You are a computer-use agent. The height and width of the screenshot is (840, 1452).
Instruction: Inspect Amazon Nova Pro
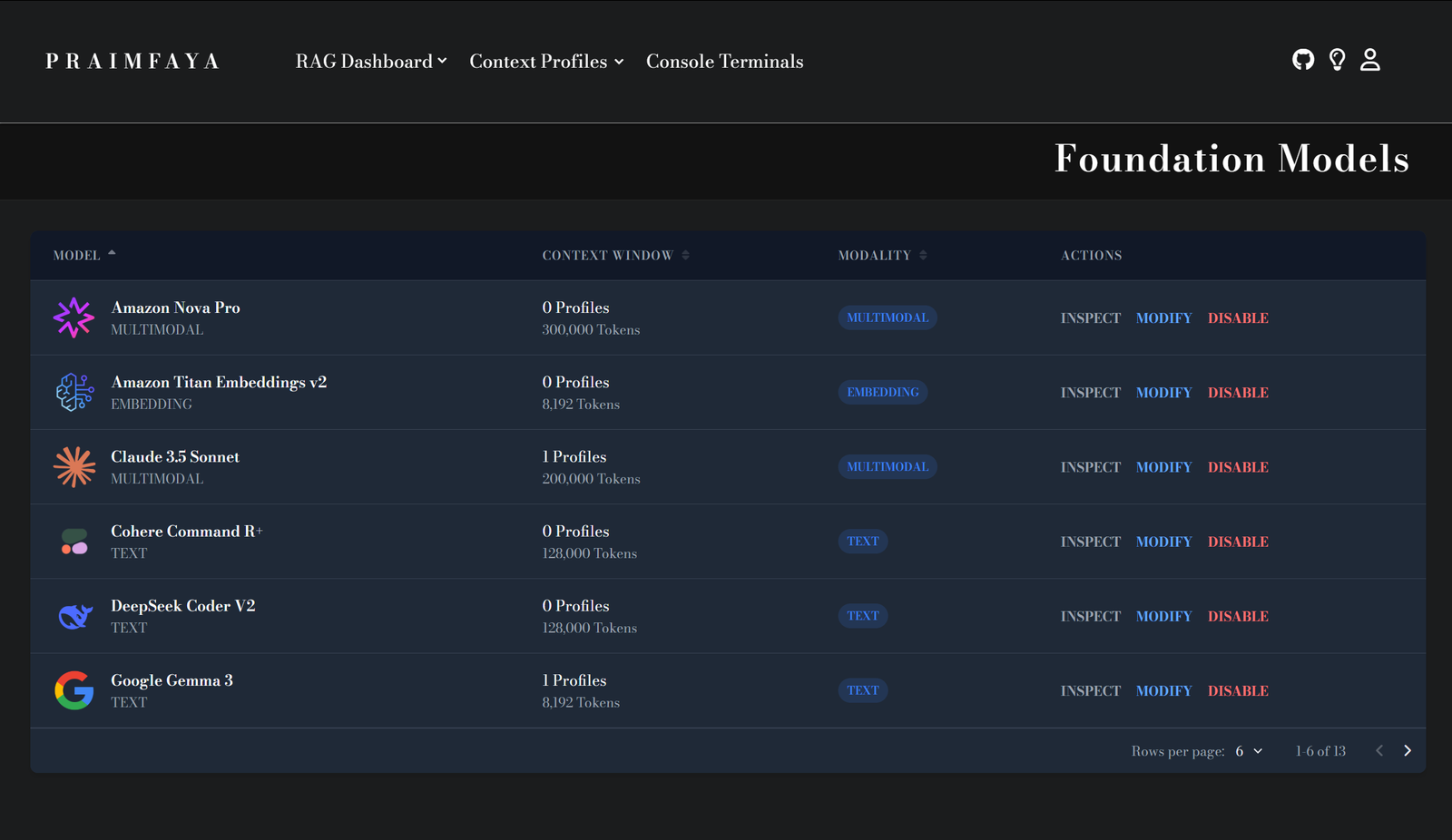1090,318
